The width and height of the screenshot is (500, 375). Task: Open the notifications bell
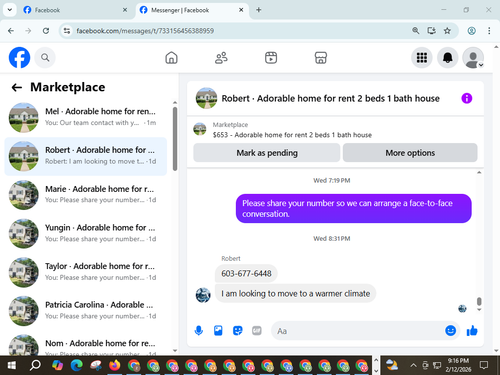tap(447, 58)
